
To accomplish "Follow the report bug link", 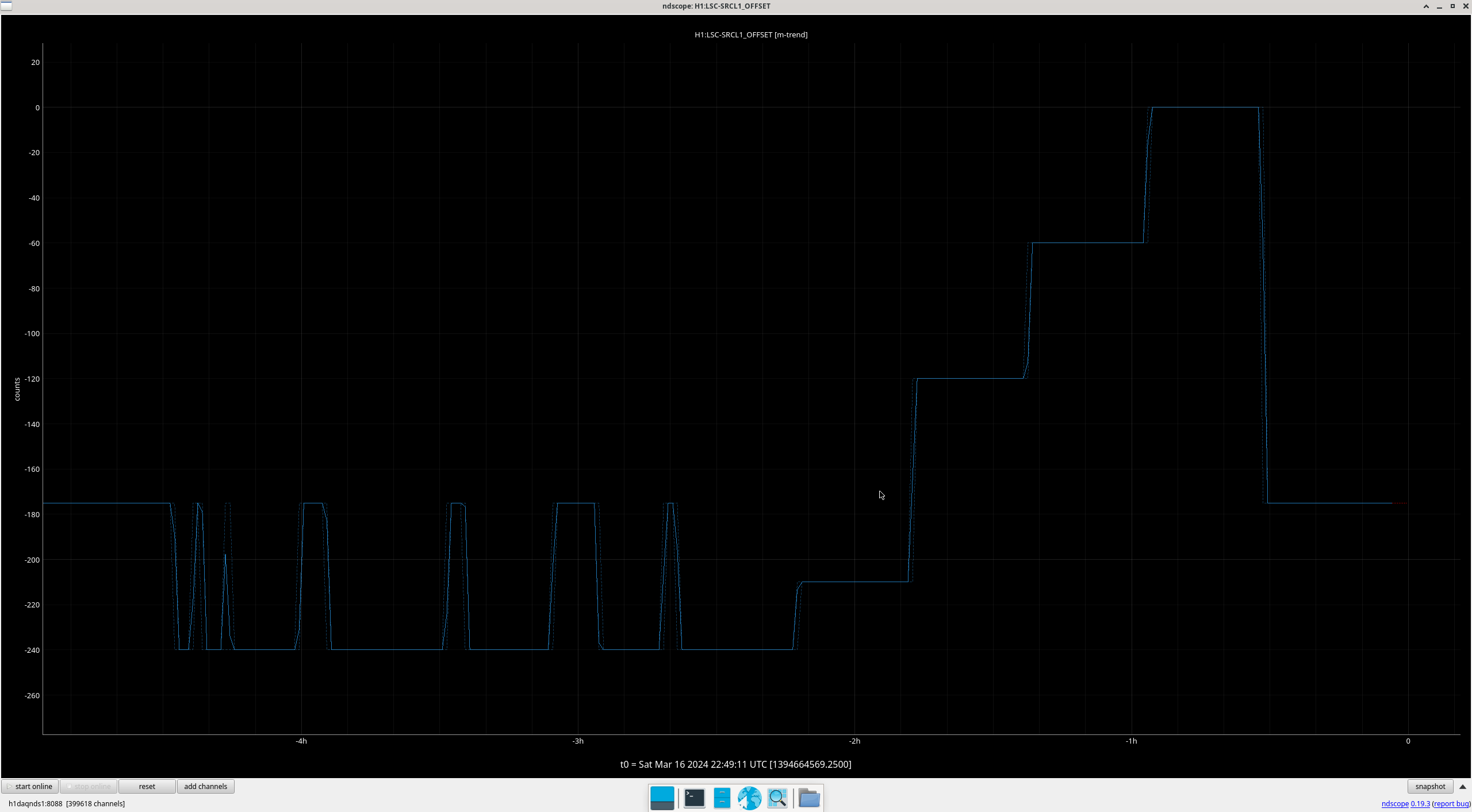I will [1451, 803].
